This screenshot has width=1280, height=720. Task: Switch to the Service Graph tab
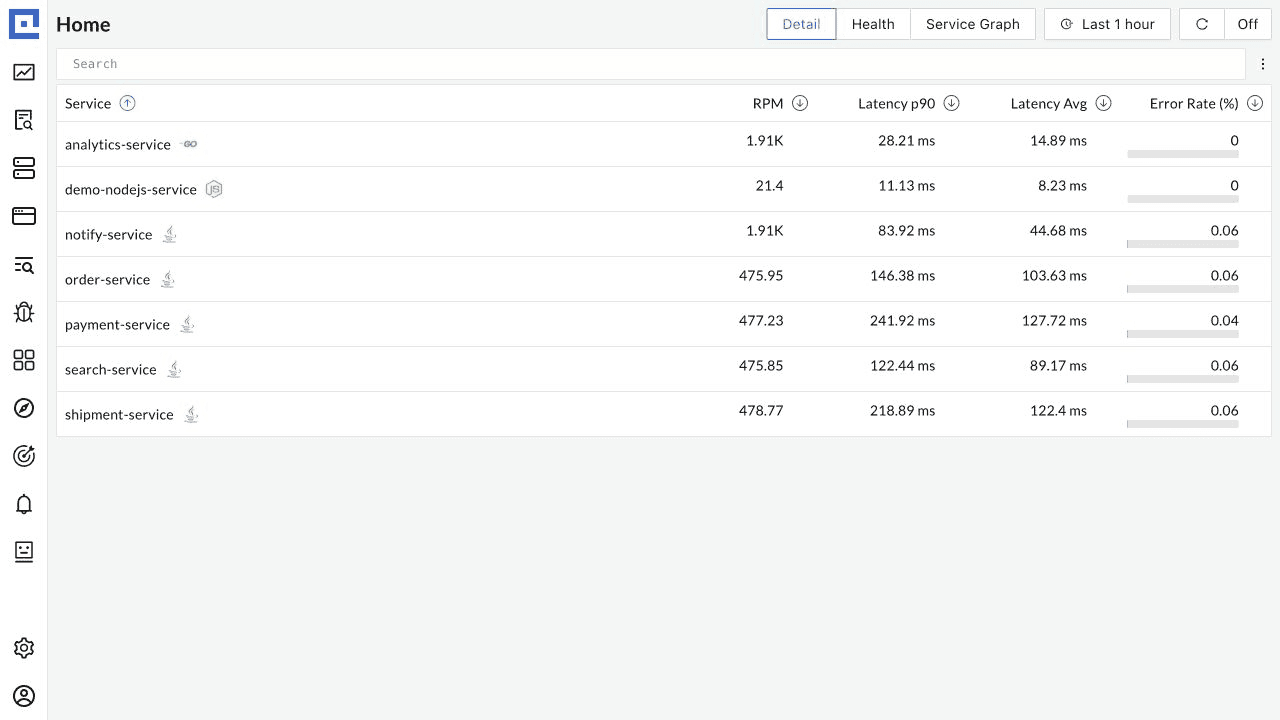(973, 24)
